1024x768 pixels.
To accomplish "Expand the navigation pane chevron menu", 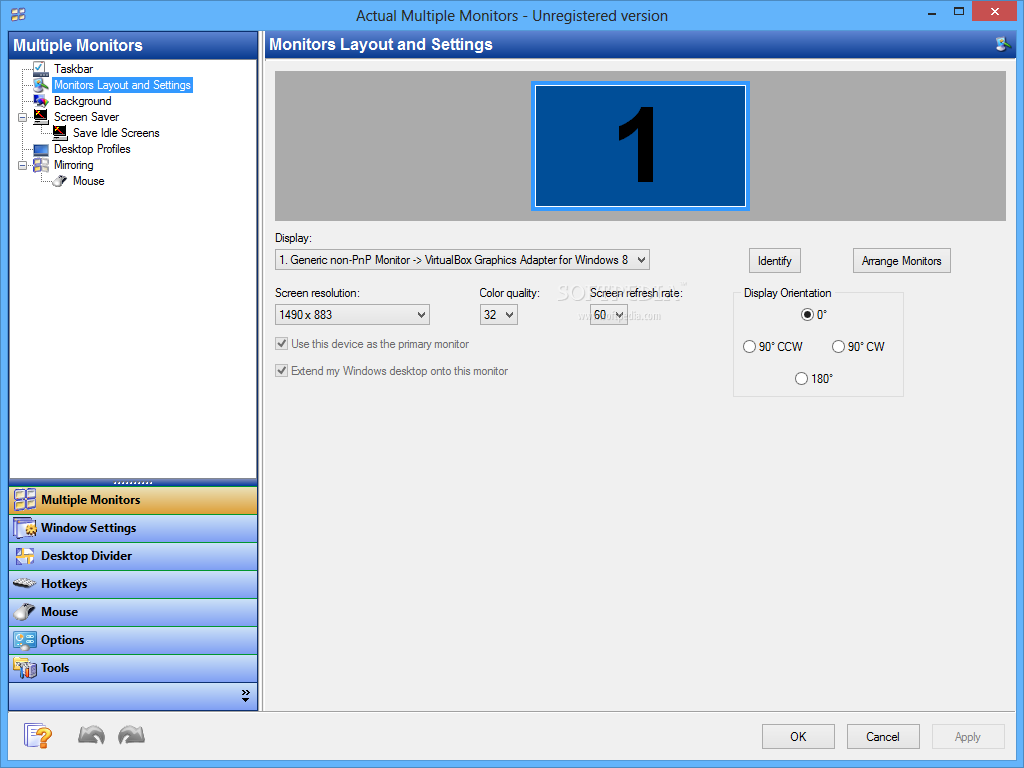I will coord(246,696).
